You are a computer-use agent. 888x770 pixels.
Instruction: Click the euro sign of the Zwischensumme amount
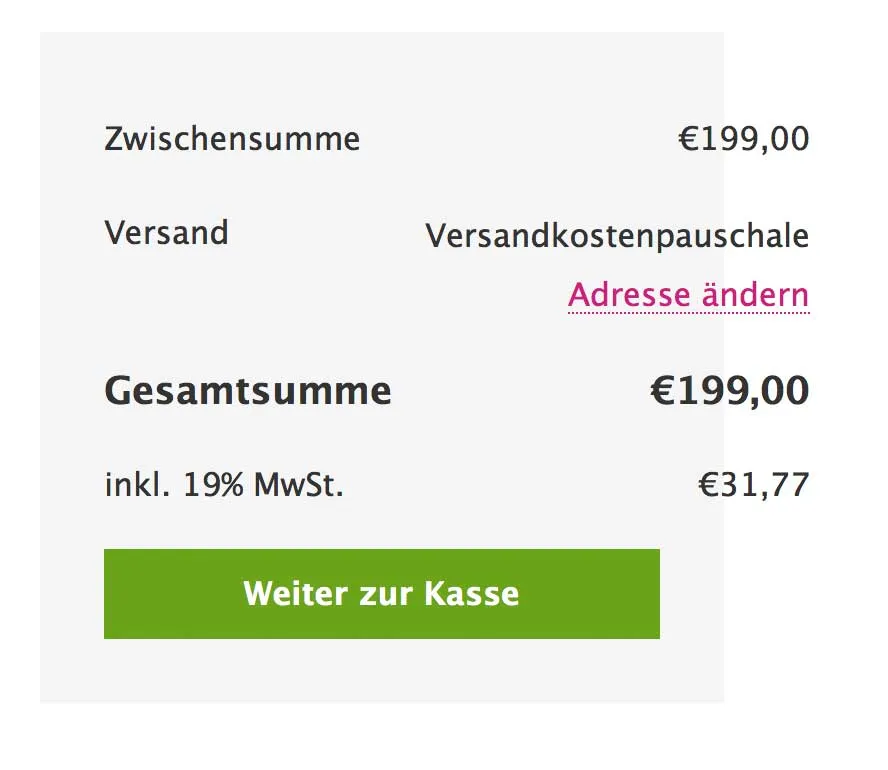click(x=688, y=139)
